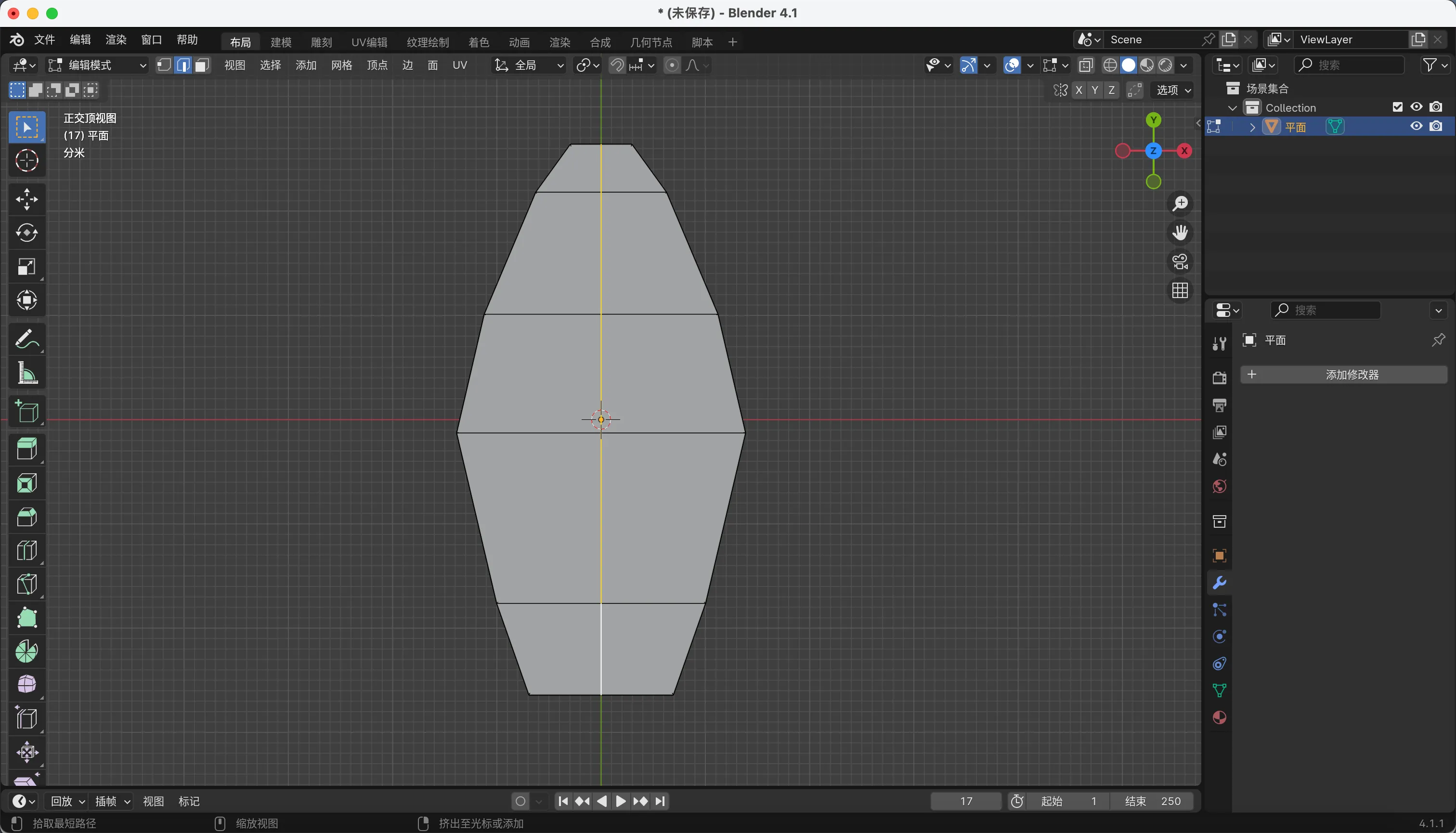Uncheck Collection exclude checkbox
The width and height of the screenshot is (1456, 833).
click(1397, 107)
